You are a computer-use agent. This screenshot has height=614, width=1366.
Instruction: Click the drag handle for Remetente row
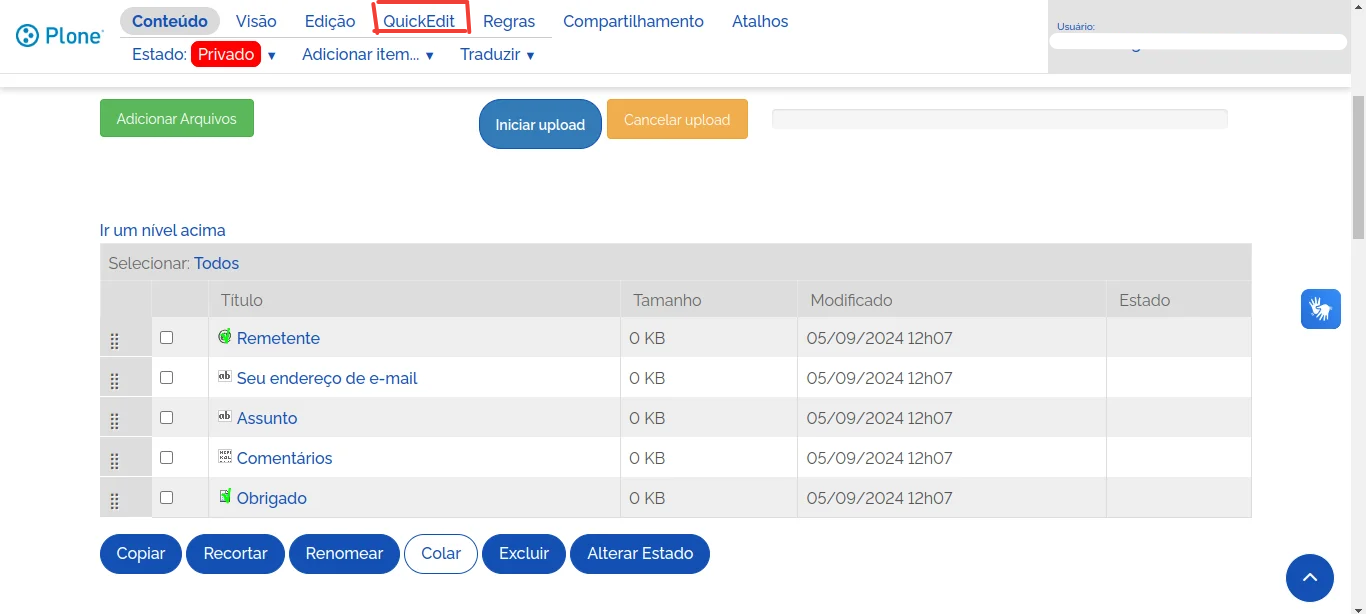(114, 341)
